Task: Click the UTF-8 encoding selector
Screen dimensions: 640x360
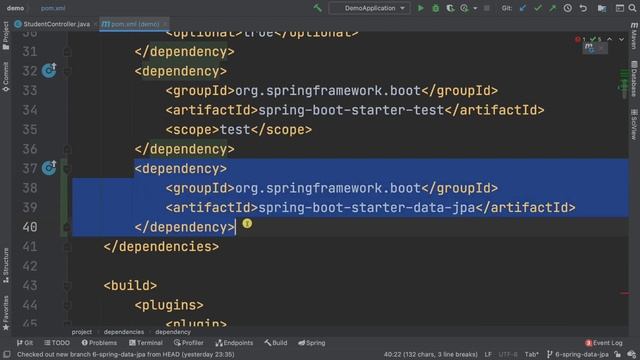Action: (508, 354)
